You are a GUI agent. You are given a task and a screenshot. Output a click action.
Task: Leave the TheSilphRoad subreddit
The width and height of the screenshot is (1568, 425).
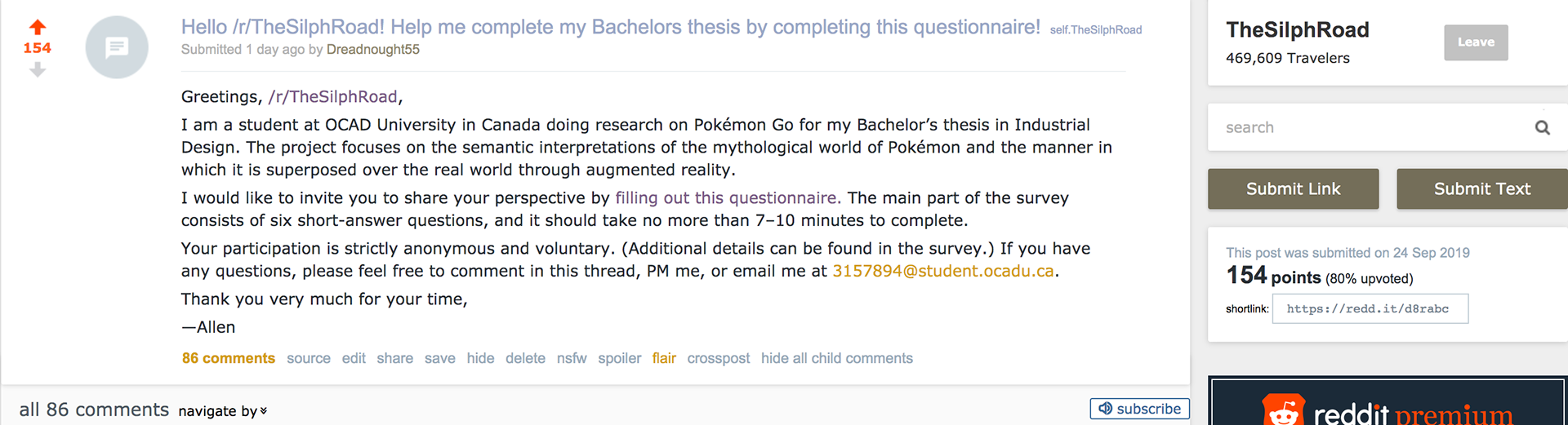[1476, 42]
